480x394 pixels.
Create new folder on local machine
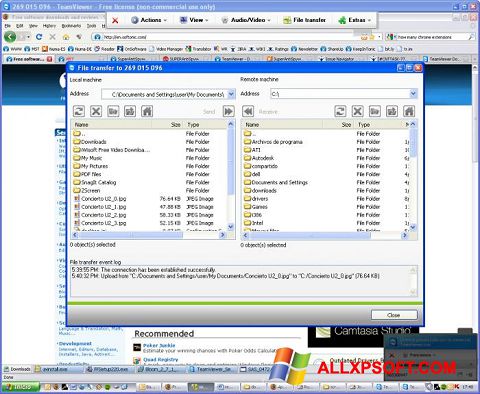pyautogui.click(x=113, y=111)
